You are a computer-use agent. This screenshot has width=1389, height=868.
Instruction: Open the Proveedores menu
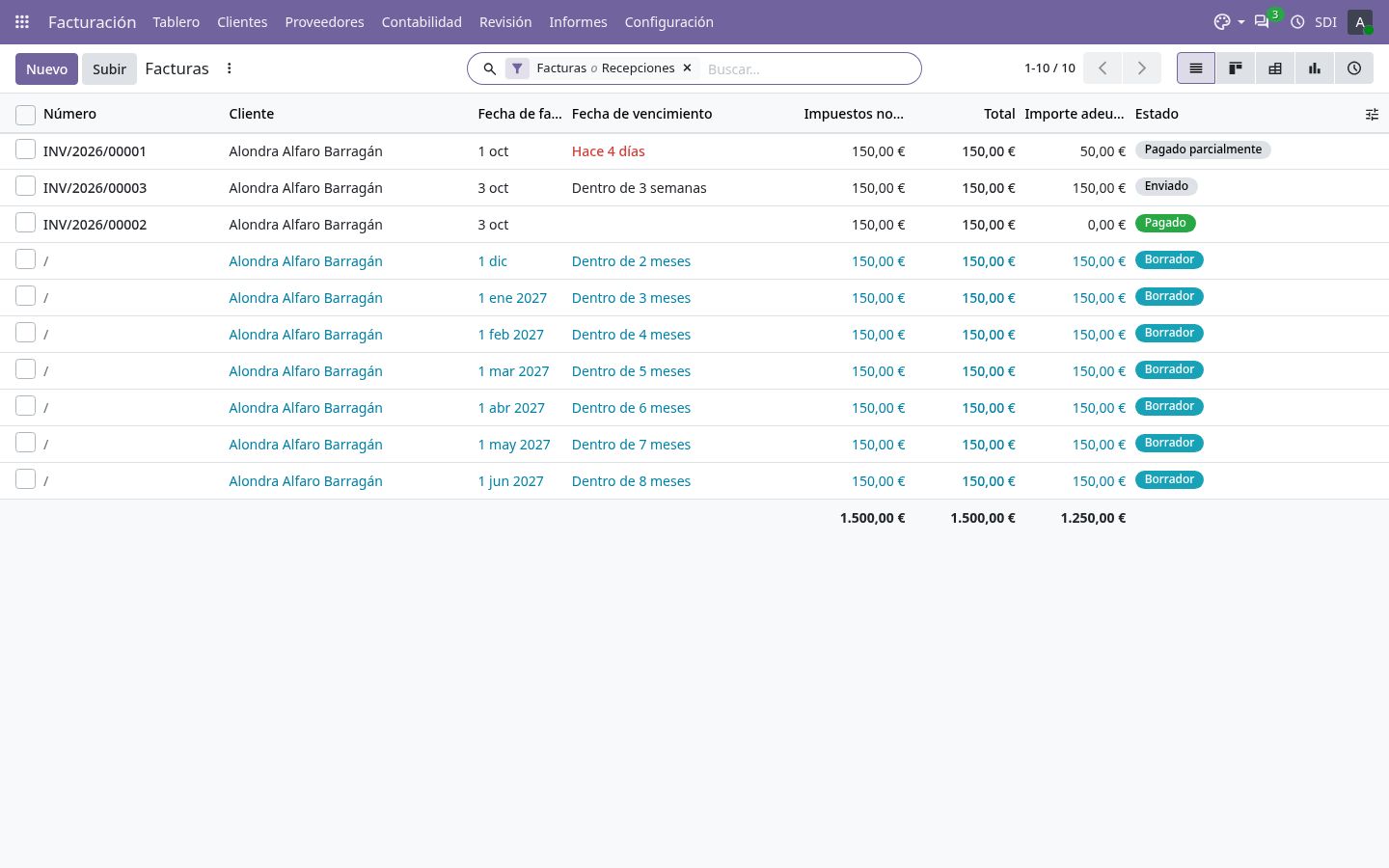[324, 21]
